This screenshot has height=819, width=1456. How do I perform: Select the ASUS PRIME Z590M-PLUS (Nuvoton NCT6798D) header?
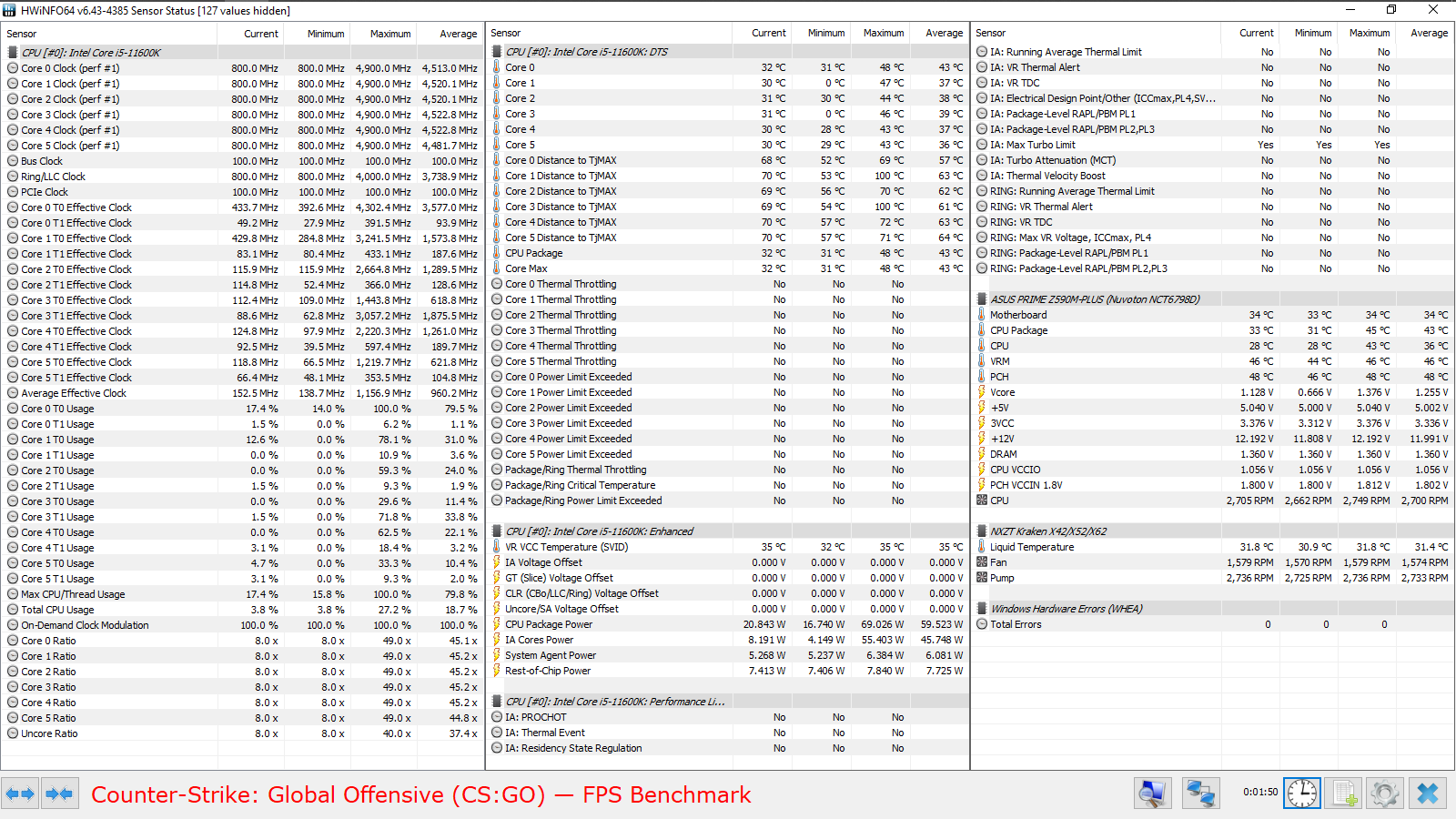click(1213, 299)
